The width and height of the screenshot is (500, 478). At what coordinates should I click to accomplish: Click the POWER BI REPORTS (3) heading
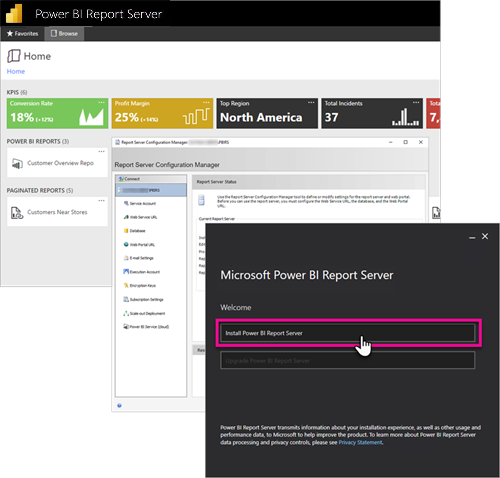click(x=38, y=141)
